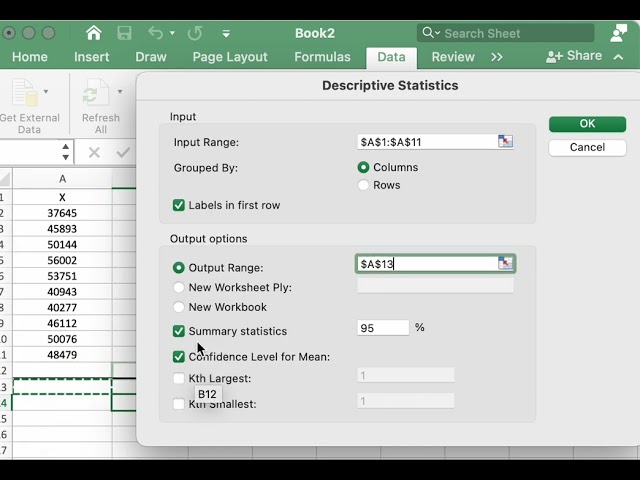Click the Refresh All icon

[x=96, y=93]
